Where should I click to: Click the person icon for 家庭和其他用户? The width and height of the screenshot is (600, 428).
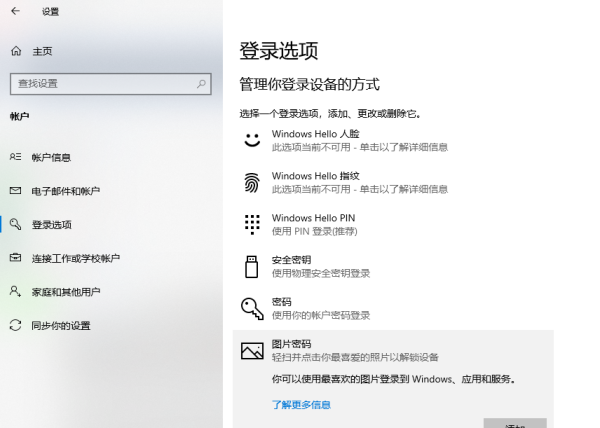tap(15, 291)
